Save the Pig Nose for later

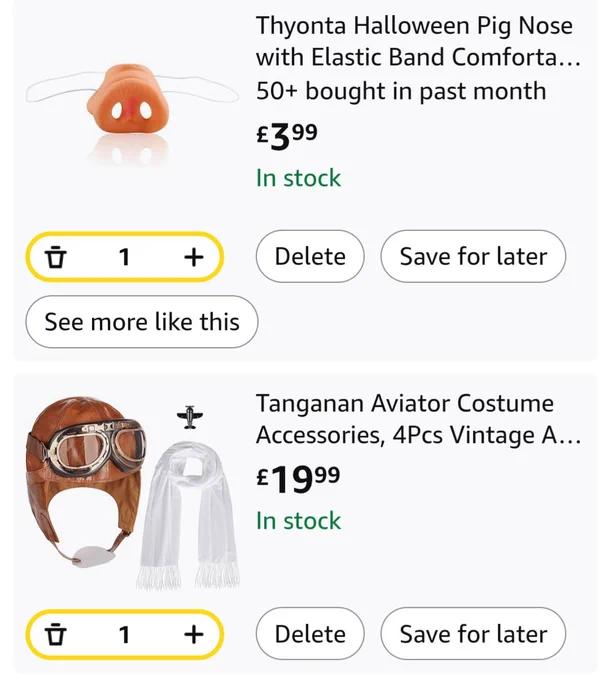pos(473,256)
